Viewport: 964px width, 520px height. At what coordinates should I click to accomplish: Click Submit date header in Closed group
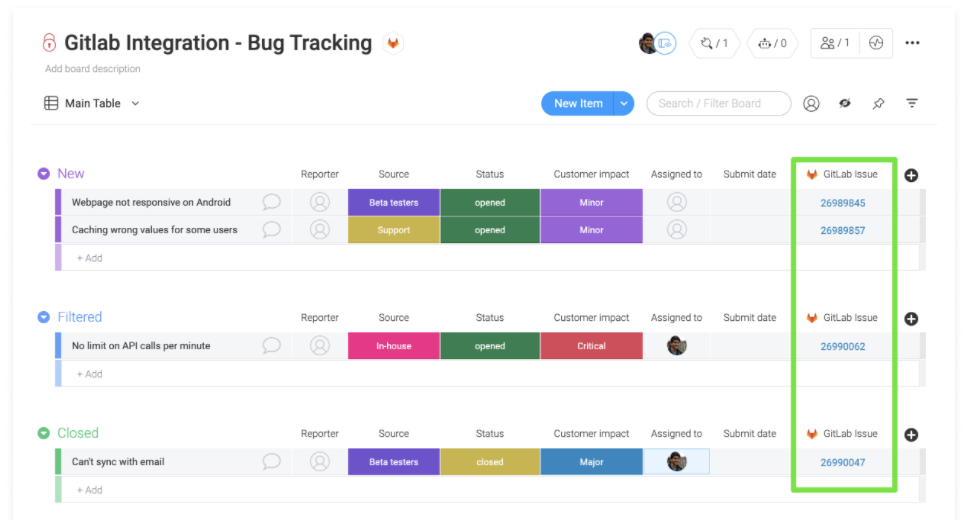[749, 434]
